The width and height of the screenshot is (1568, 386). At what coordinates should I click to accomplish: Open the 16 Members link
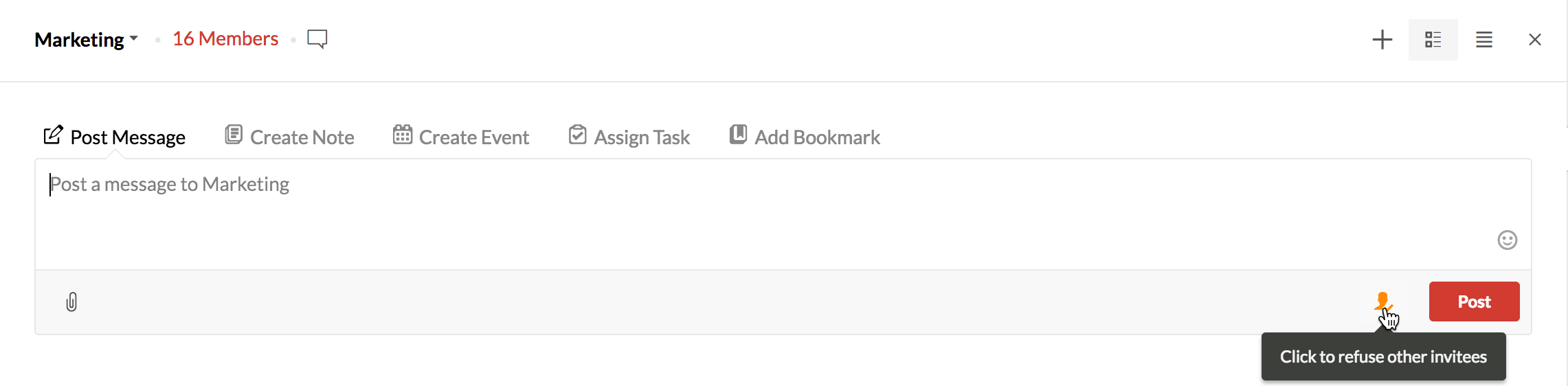click(x=225, y=38)
